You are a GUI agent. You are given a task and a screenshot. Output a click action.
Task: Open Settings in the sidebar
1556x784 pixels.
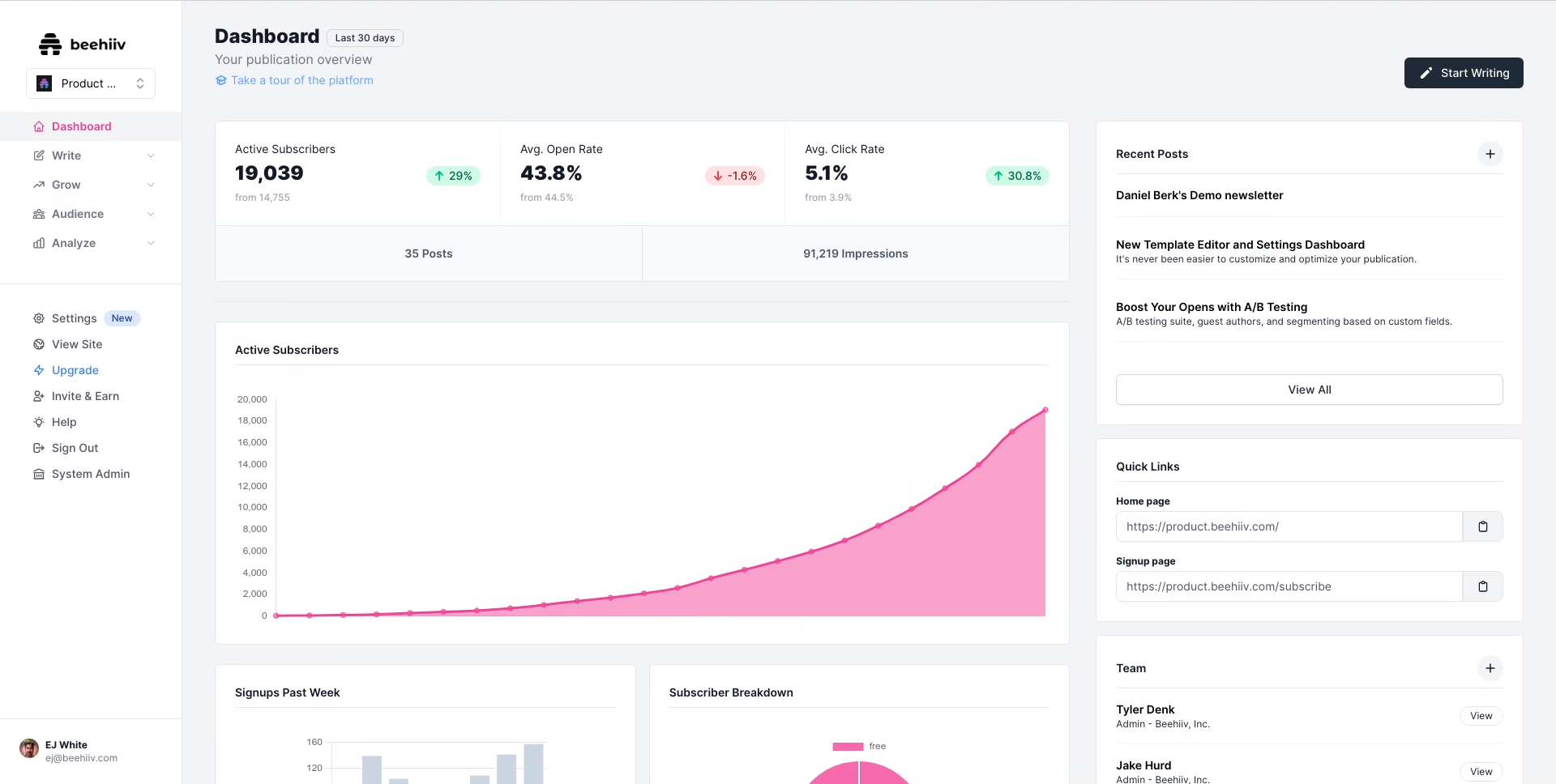point(75,318)
